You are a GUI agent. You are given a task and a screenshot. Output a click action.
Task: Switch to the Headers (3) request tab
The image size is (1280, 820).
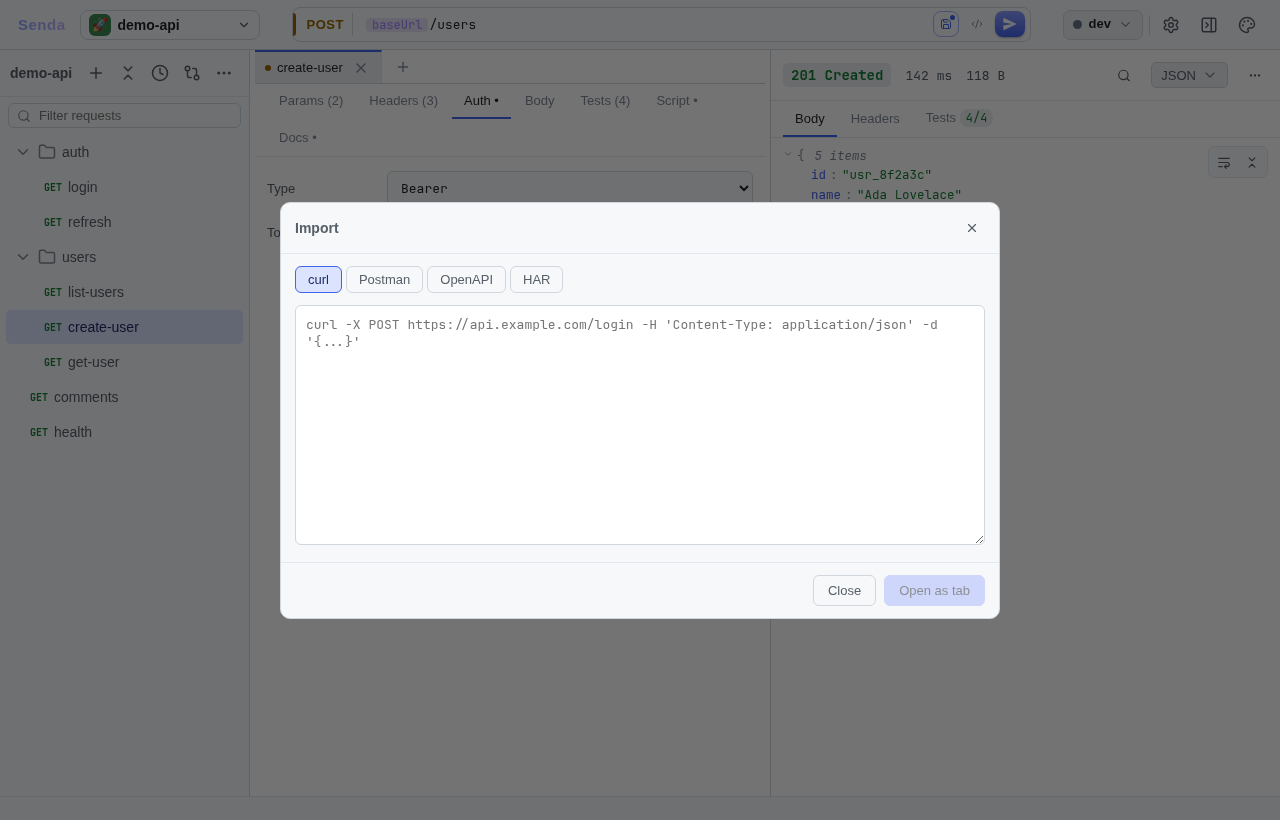[404, 101]
